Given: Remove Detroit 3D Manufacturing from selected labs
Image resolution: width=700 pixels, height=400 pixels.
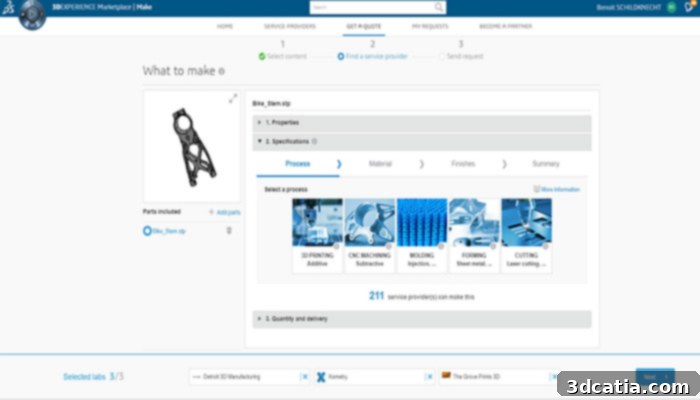Looking at the screenshot, I should [x=305, y=377].
